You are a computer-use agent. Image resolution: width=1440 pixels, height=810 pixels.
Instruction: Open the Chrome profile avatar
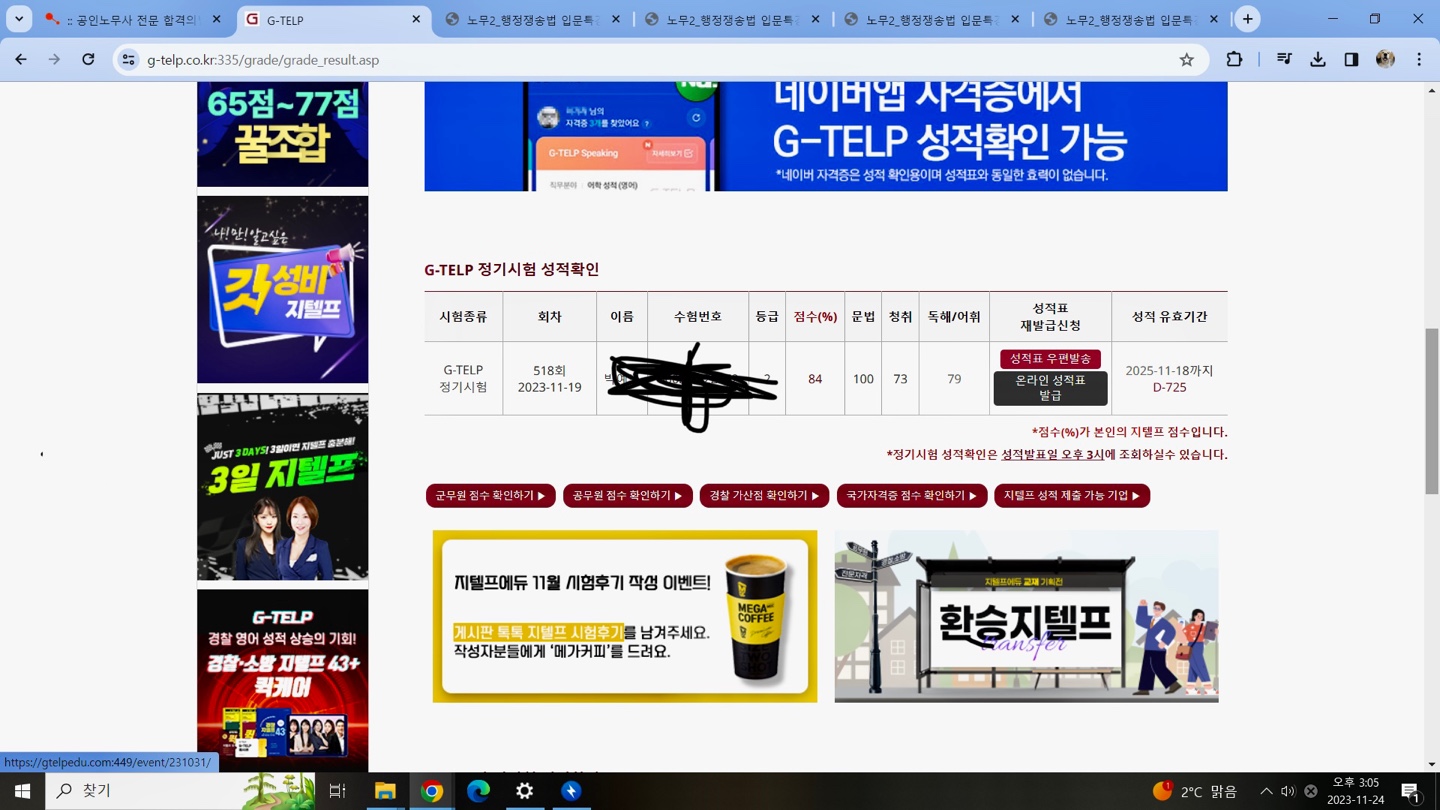click(x=1385, y=60)
